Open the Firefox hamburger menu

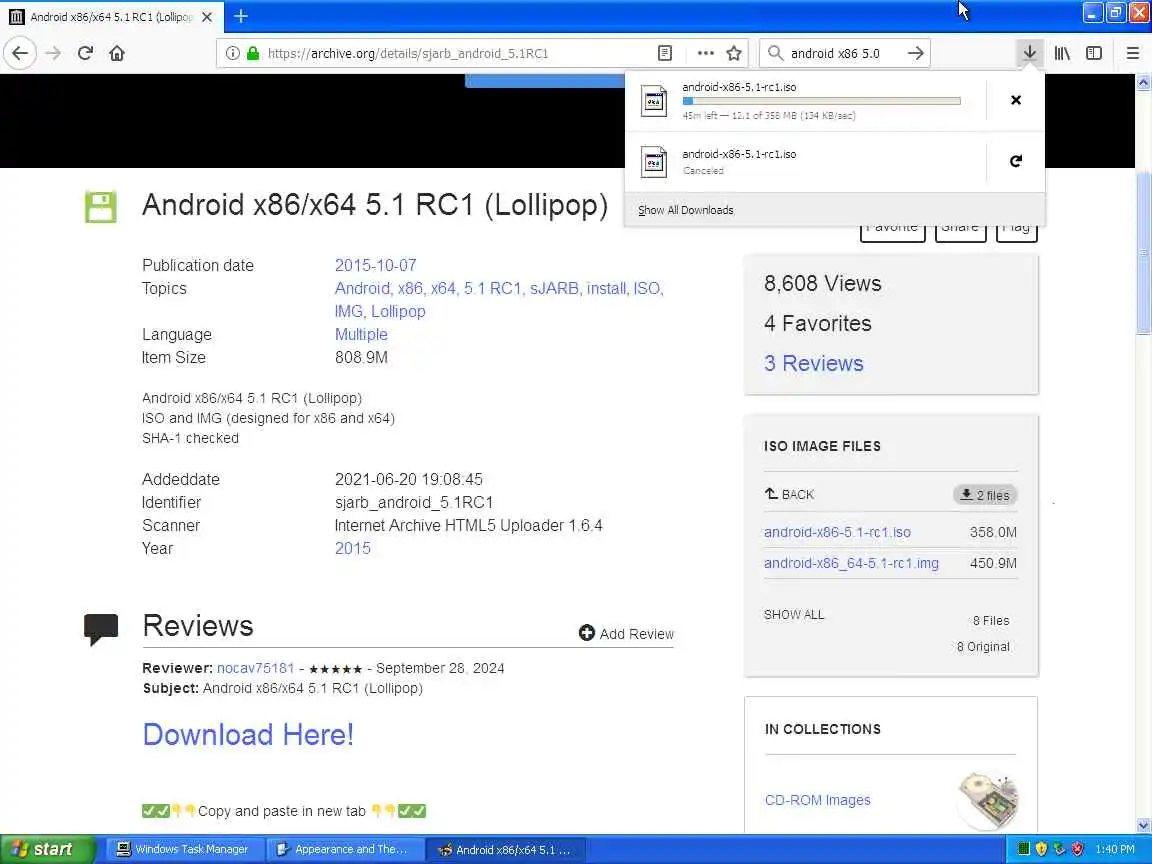[1132, 53]
